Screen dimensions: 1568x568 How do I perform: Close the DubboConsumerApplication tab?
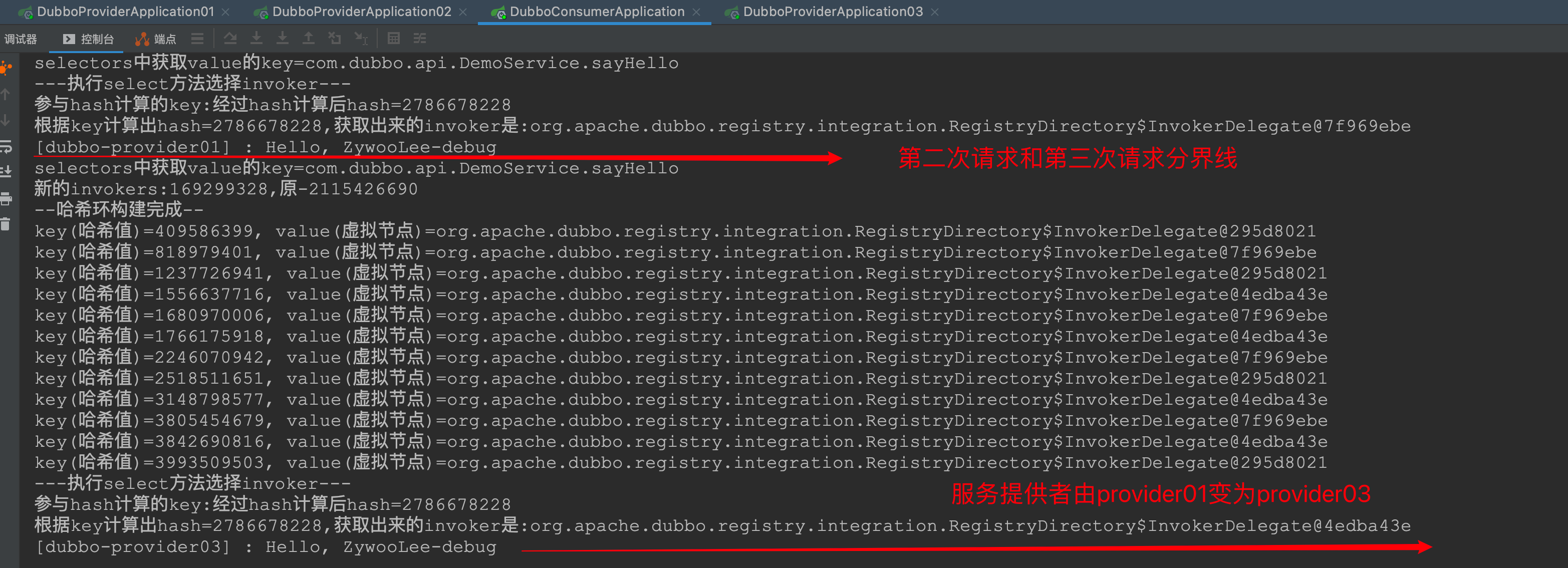pos(696,12)
